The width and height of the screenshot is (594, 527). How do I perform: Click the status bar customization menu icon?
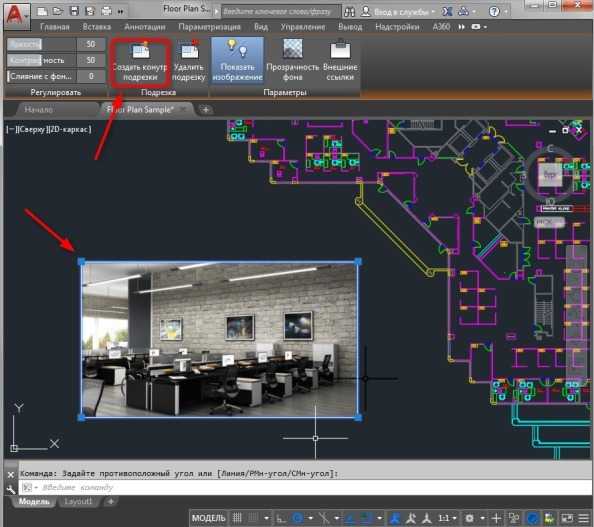tap(584, 518)
